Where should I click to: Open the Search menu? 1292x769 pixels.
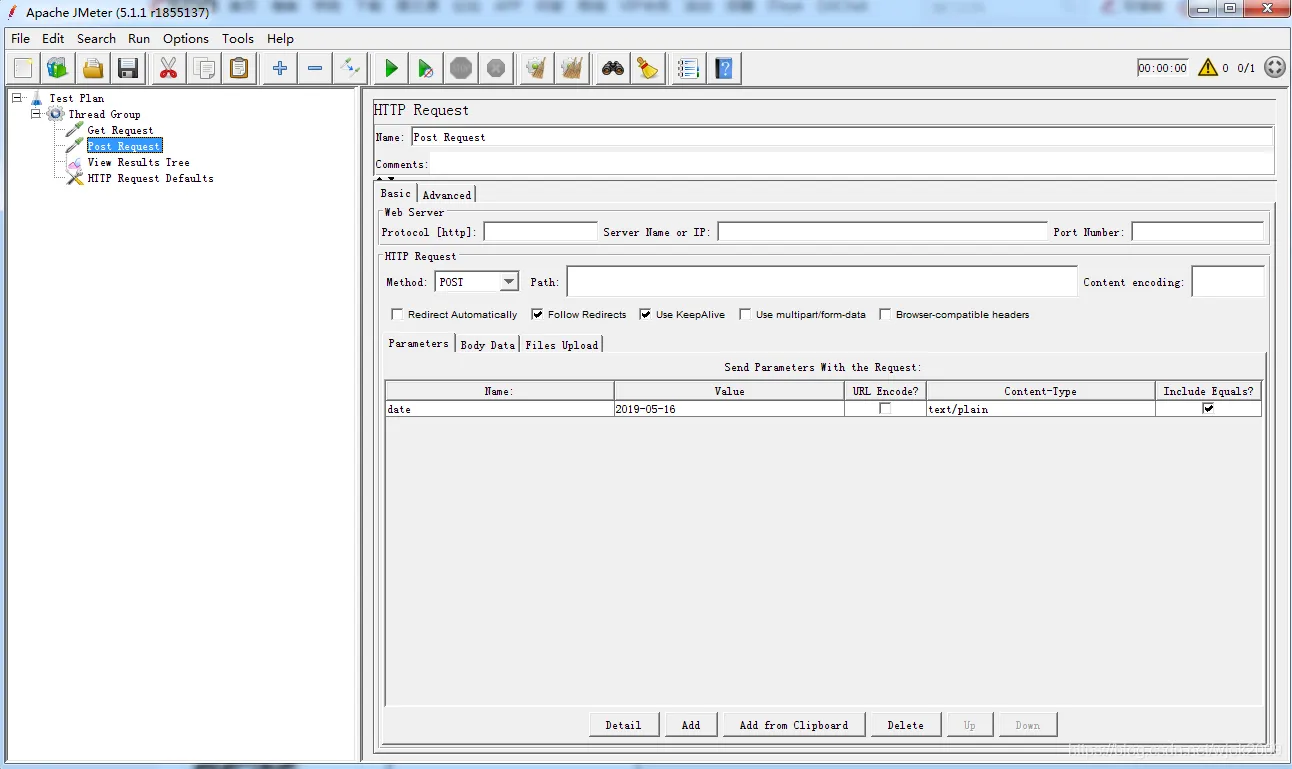point(96,39)
